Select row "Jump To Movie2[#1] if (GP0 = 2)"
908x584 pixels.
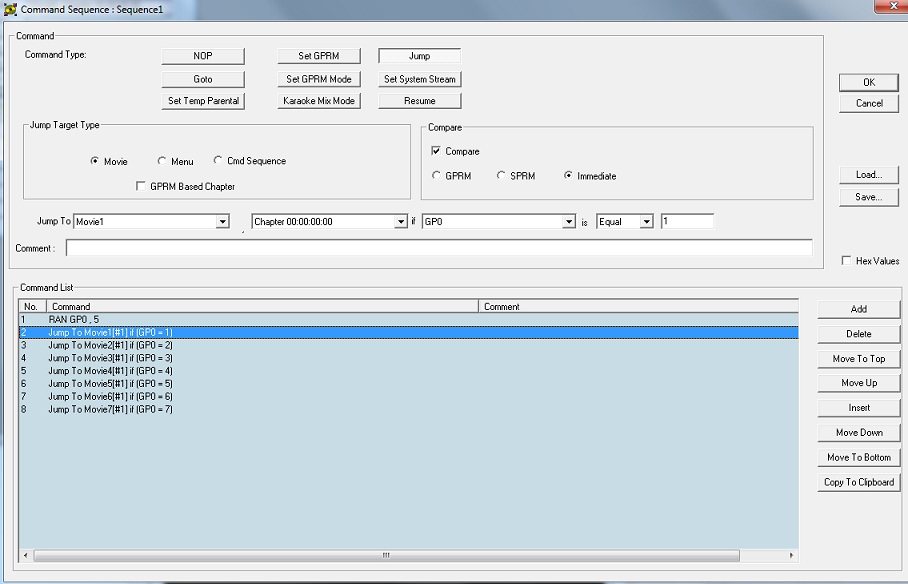(408, 345)
